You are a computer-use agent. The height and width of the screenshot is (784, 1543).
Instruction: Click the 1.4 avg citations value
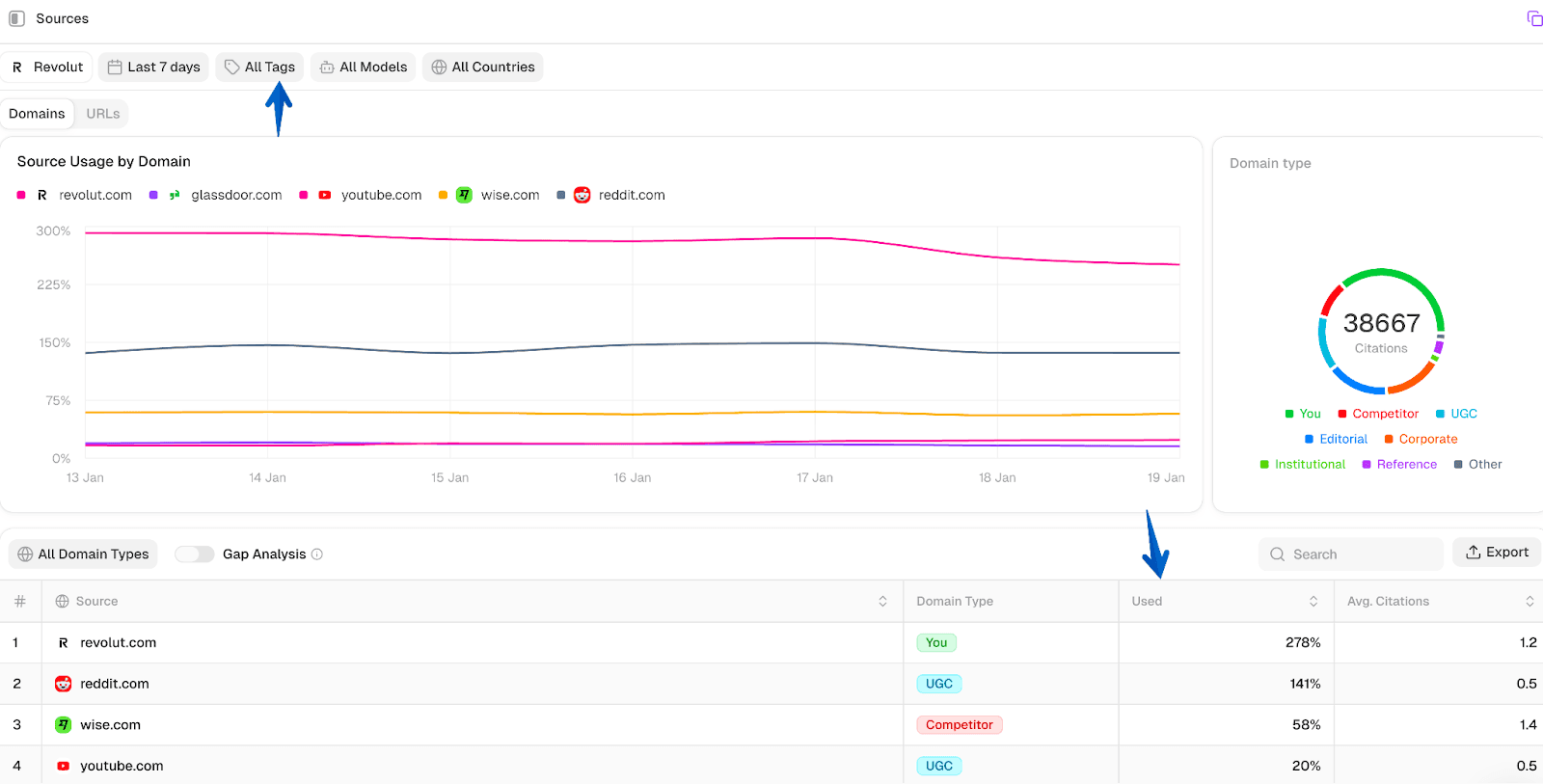click(1528, 724)
